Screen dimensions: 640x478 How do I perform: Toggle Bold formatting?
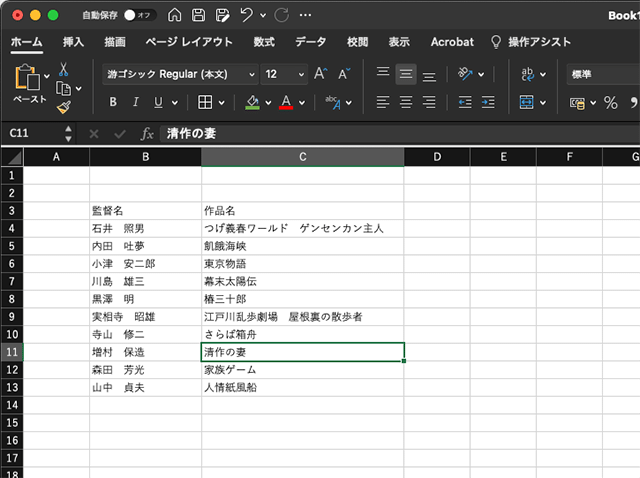[112, 102]
